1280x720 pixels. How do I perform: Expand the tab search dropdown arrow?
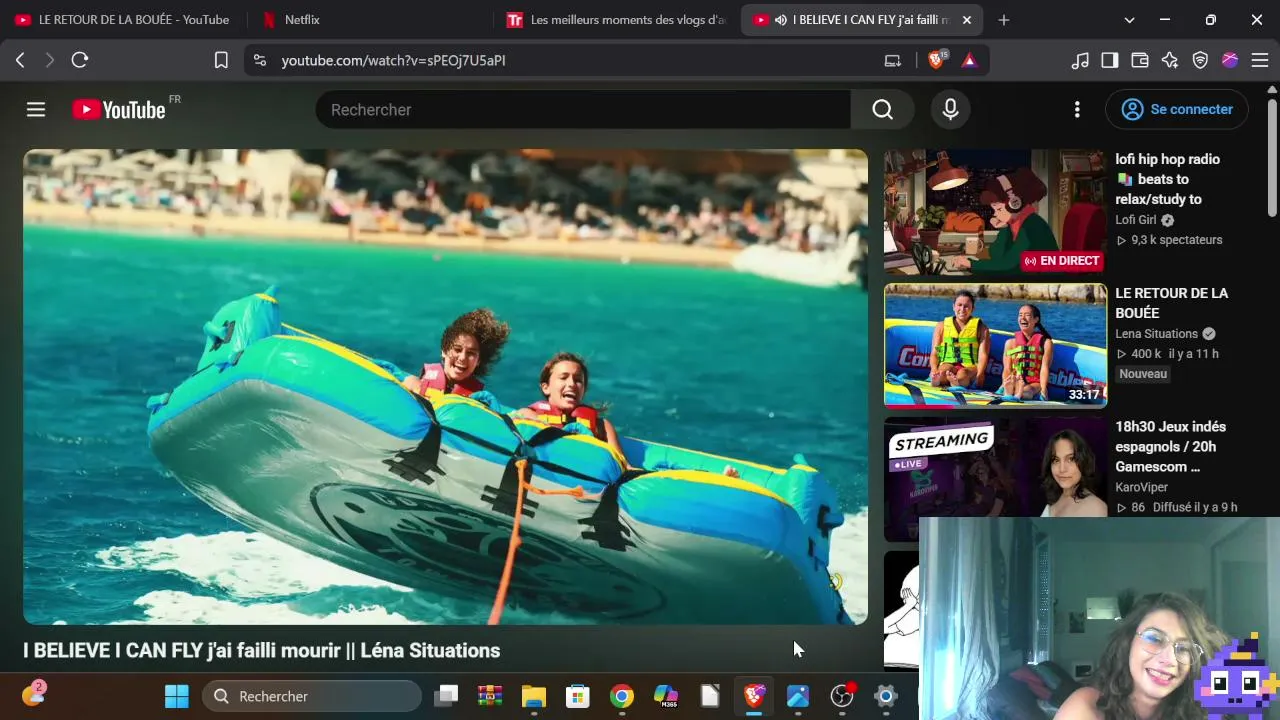click(x=1130, y=20)
